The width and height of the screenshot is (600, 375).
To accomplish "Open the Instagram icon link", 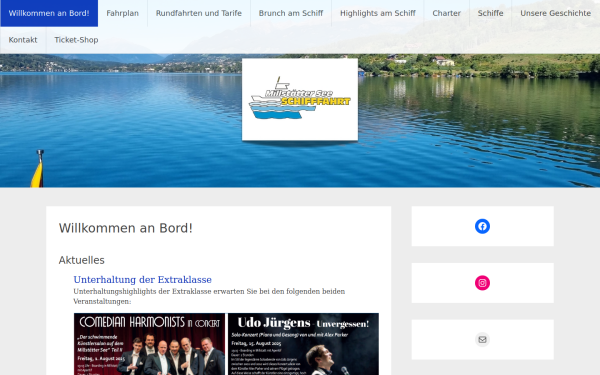I will 482,283.
